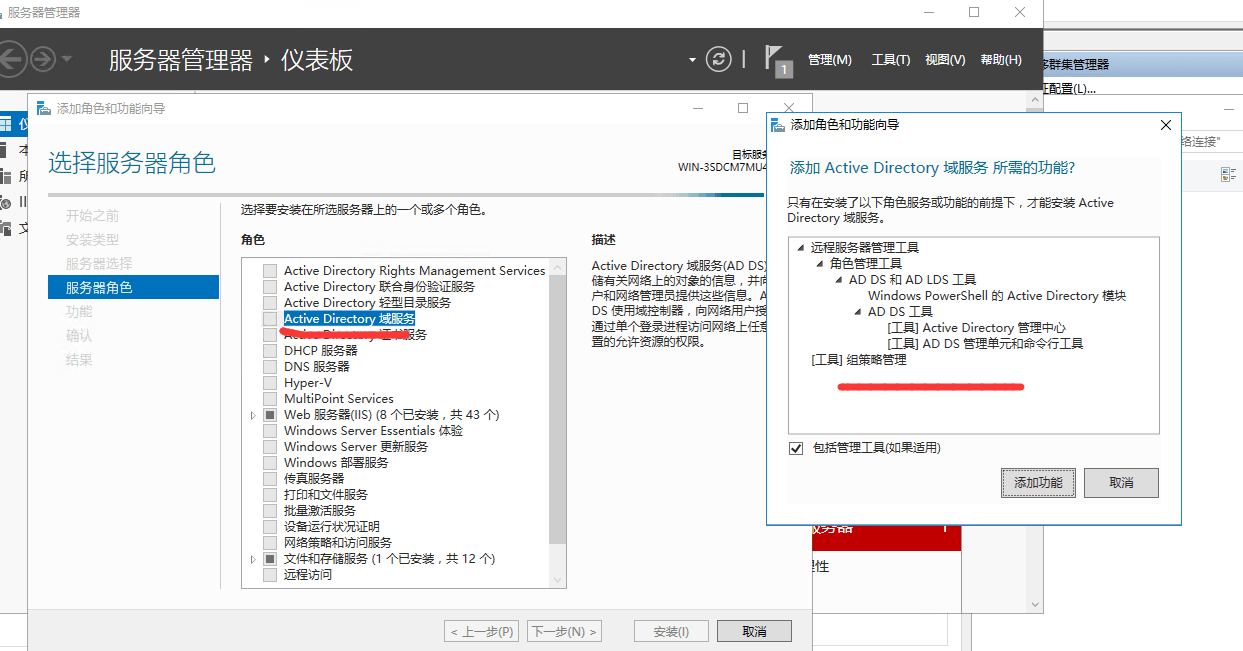Check the Active Directory 域服务 checkbox
This screenshot has height=651, width=1243.
[x=270, y=319]
